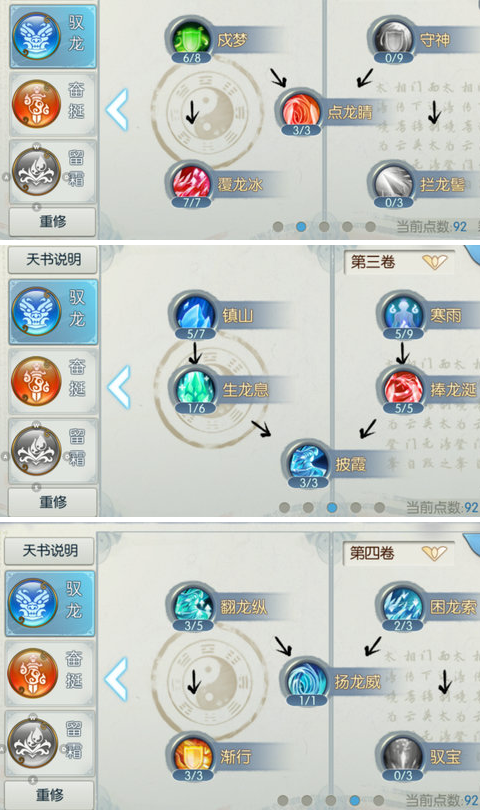Choose the 覆龙冰 skill icon

(191, 184)
